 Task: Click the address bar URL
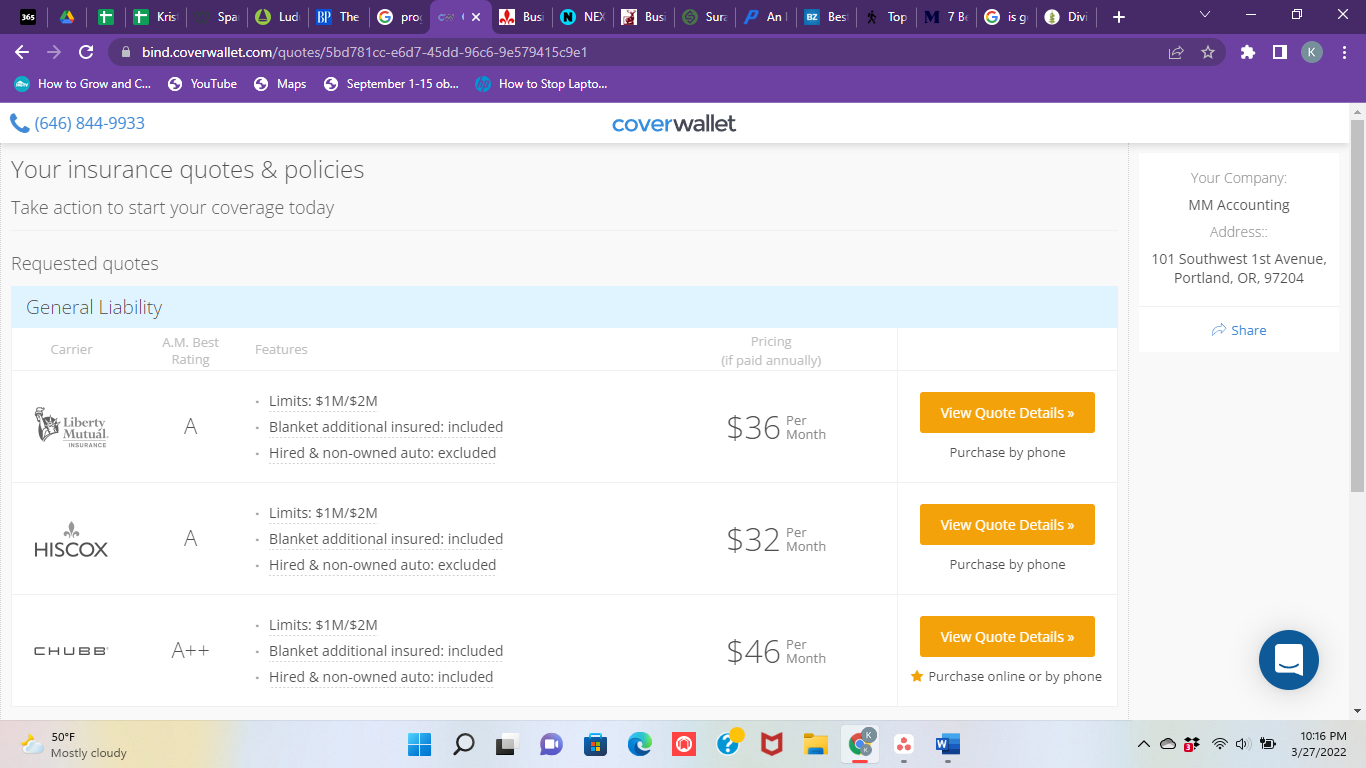(x=364, y=52)
